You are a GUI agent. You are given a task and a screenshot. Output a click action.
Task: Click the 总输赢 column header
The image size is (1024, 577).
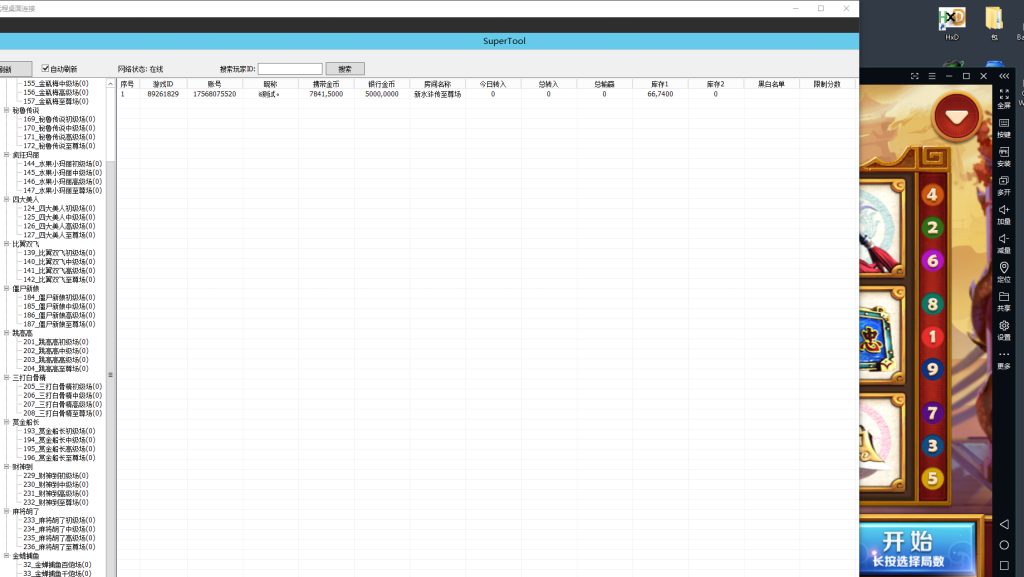click(604, 84)
